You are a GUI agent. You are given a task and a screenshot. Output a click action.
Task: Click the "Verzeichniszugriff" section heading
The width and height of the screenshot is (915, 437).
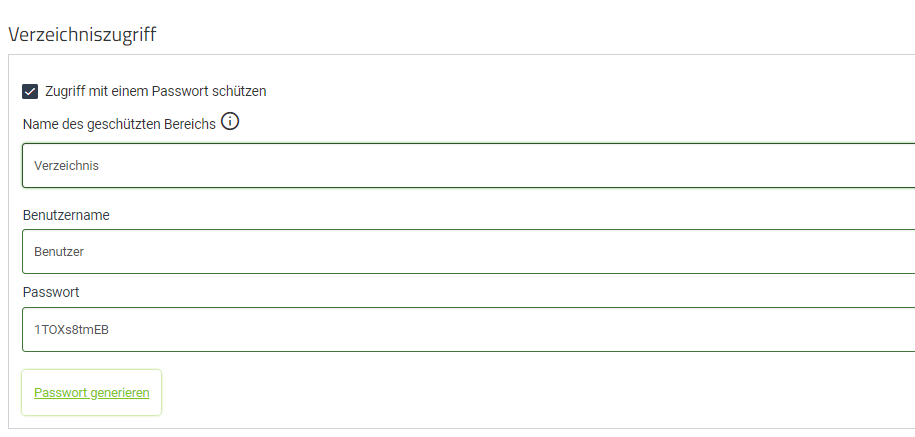[83, 34]
